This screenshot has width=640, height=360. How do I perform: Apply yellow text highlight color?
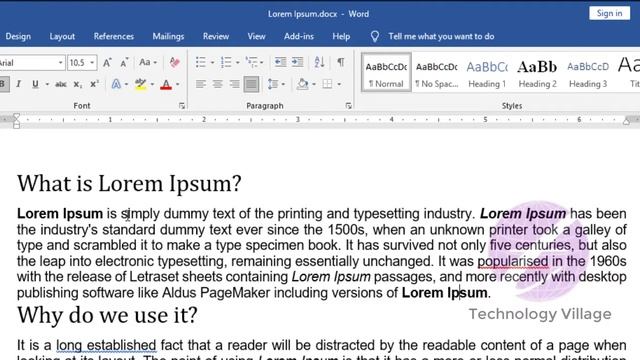coord(141,84)
